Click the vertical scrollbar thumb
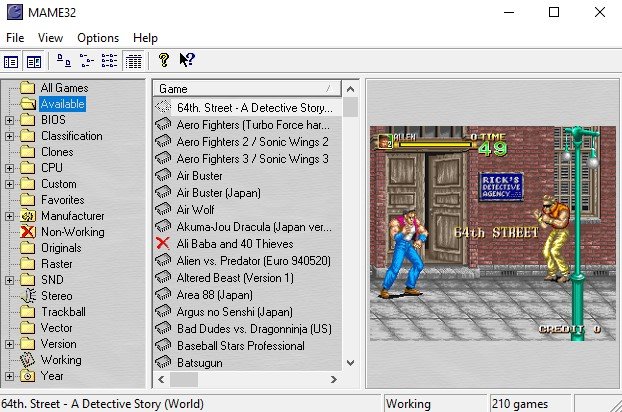This screenshot has height=412, width=622. (350, 107)
